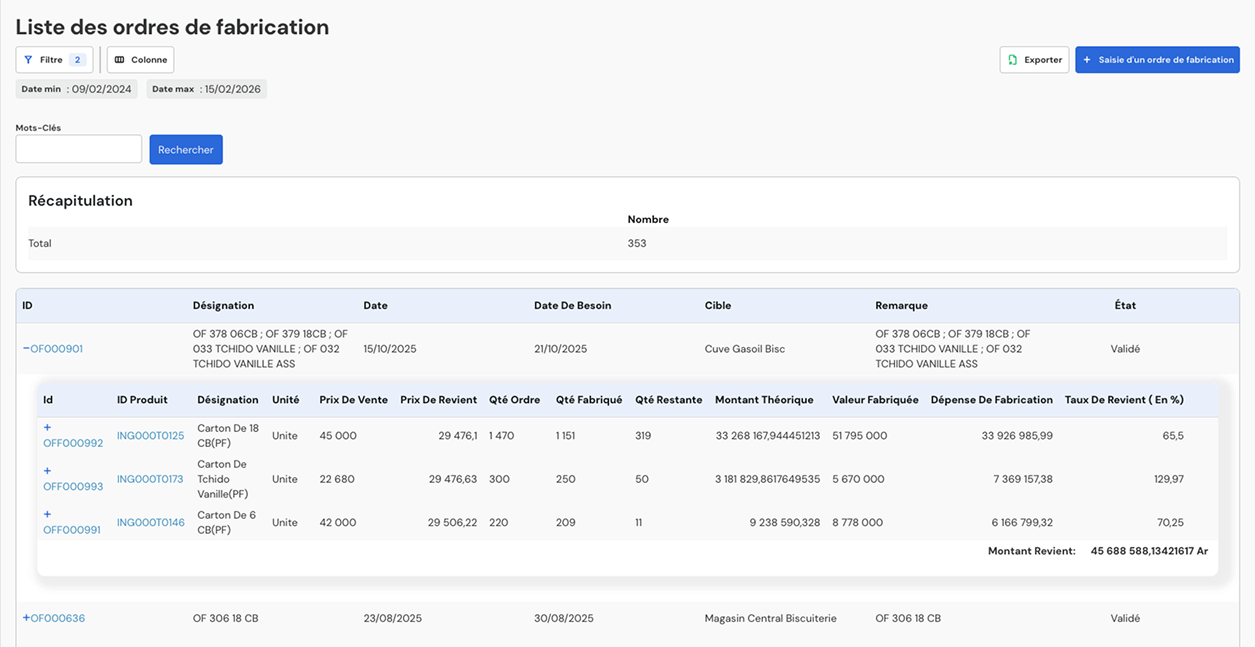
Task: Click the Prix De Vente sub-column header
Action: click(354, 400)
